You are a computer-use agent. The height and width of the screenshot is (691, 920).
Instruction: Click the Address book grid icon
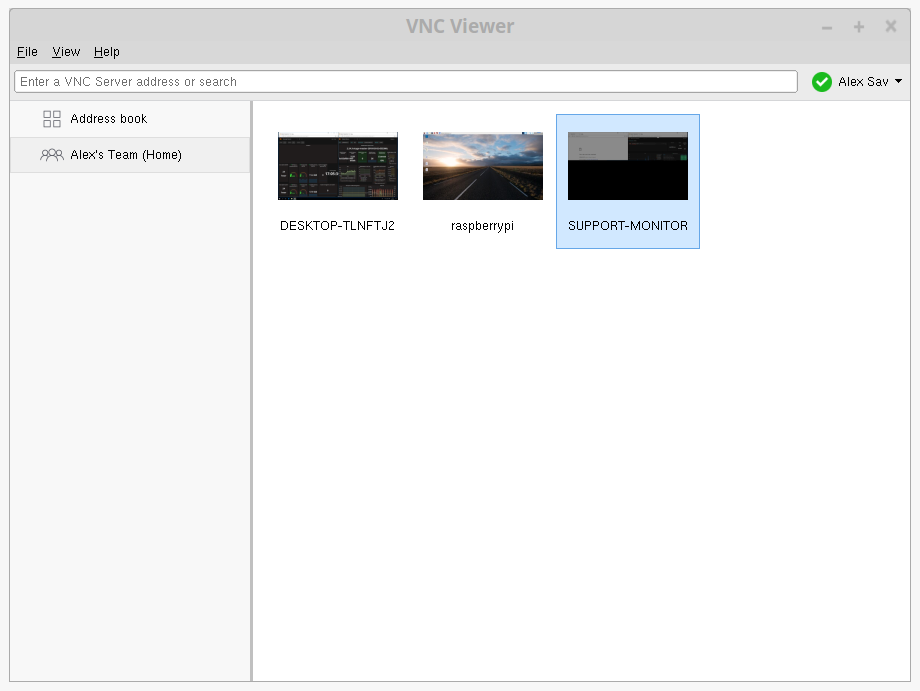(x=52, y=119)
